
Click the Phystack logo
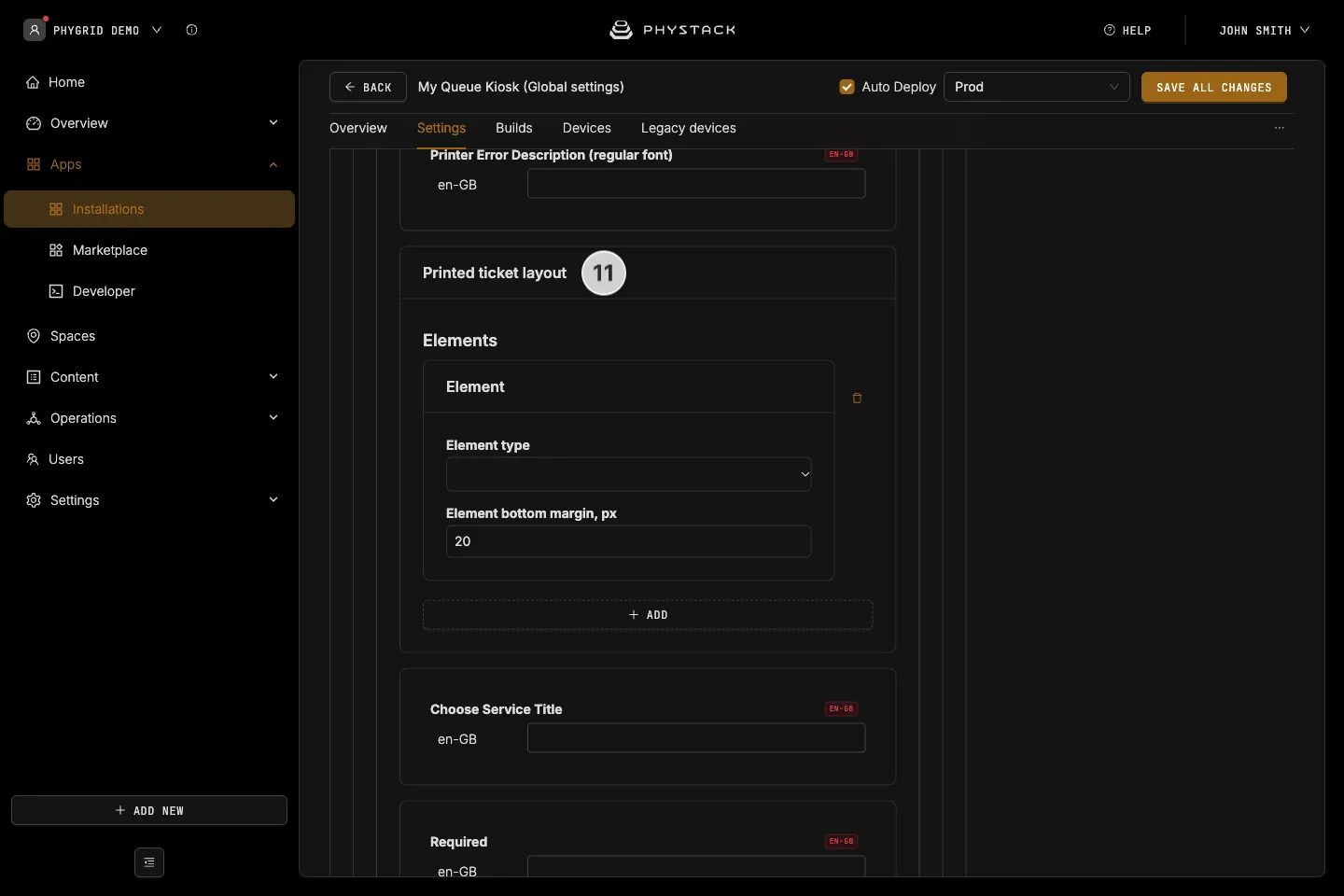pos(672,30)
